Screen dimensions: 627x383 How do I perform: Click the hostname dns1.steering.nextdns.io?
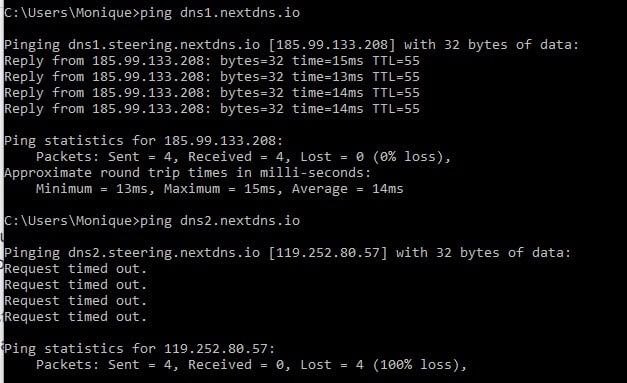(x=164, y=45)
